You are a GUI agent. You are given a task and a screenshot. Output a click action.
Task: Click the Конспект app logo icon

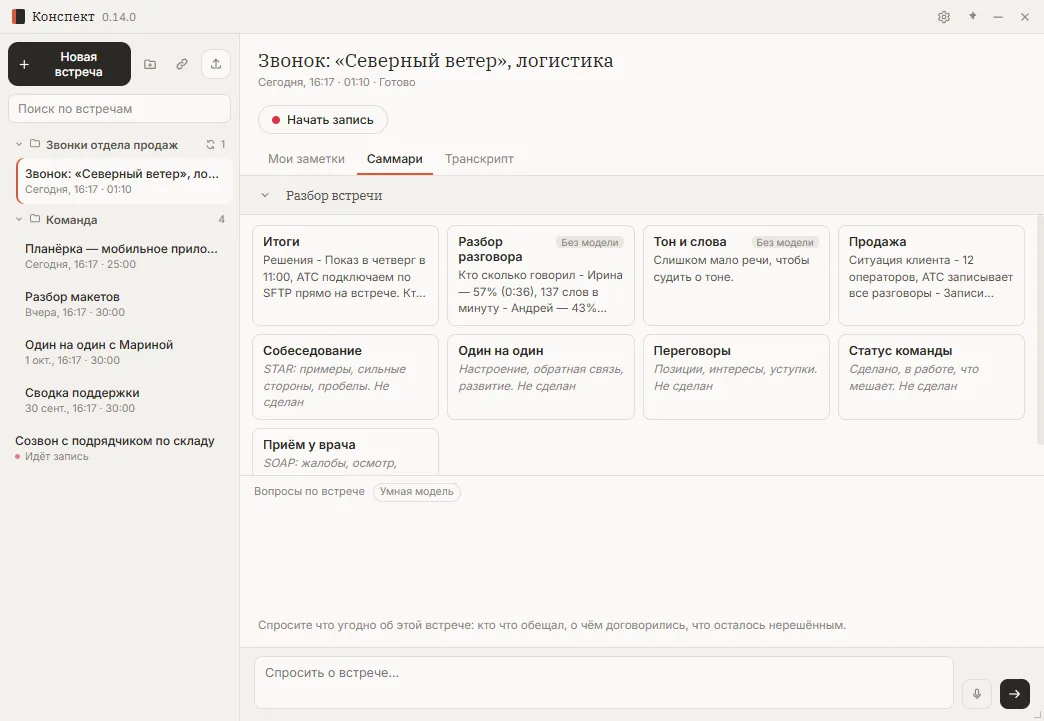(x=18, y=17)
